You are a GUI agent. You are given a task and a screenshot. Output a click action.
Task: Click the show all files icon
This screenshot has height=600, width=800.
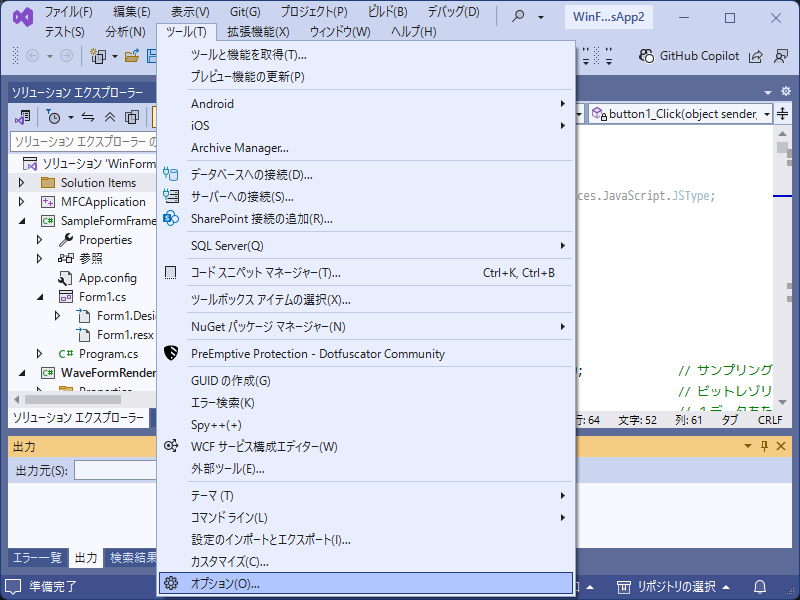(132, 117)
